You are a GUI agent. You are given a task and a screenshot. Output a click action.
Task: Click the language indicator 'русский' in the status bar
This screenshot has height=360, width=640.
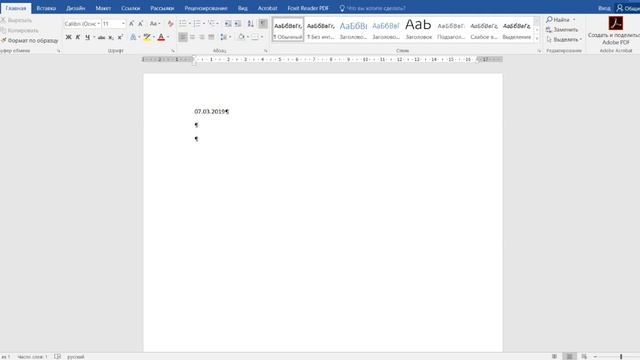pos(76,357)
